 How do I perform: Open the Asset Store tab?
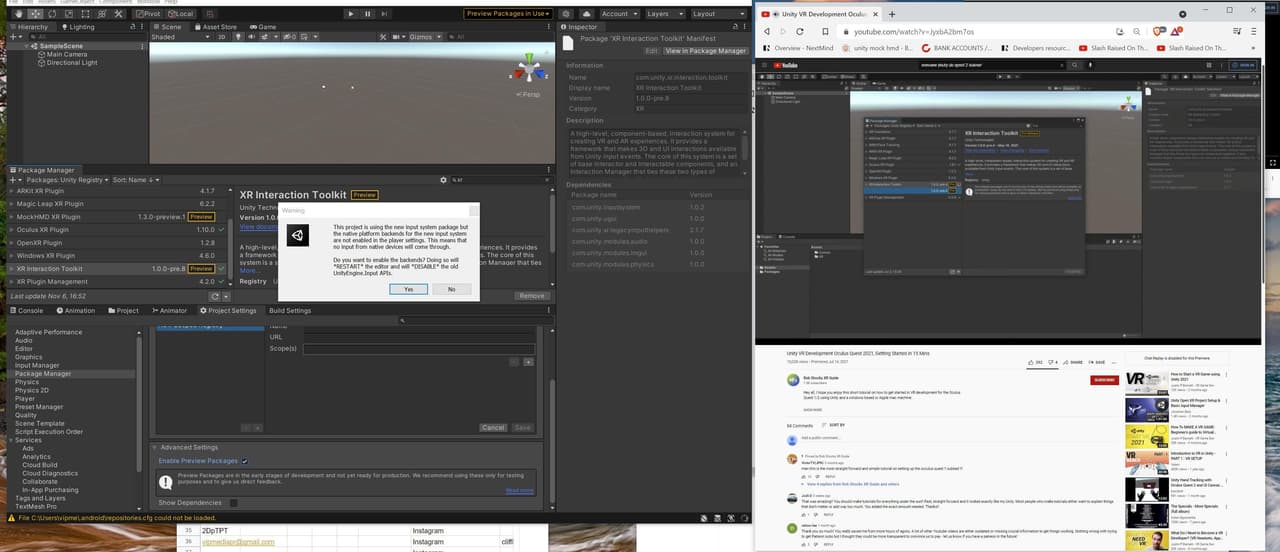(x=216, y=27)
